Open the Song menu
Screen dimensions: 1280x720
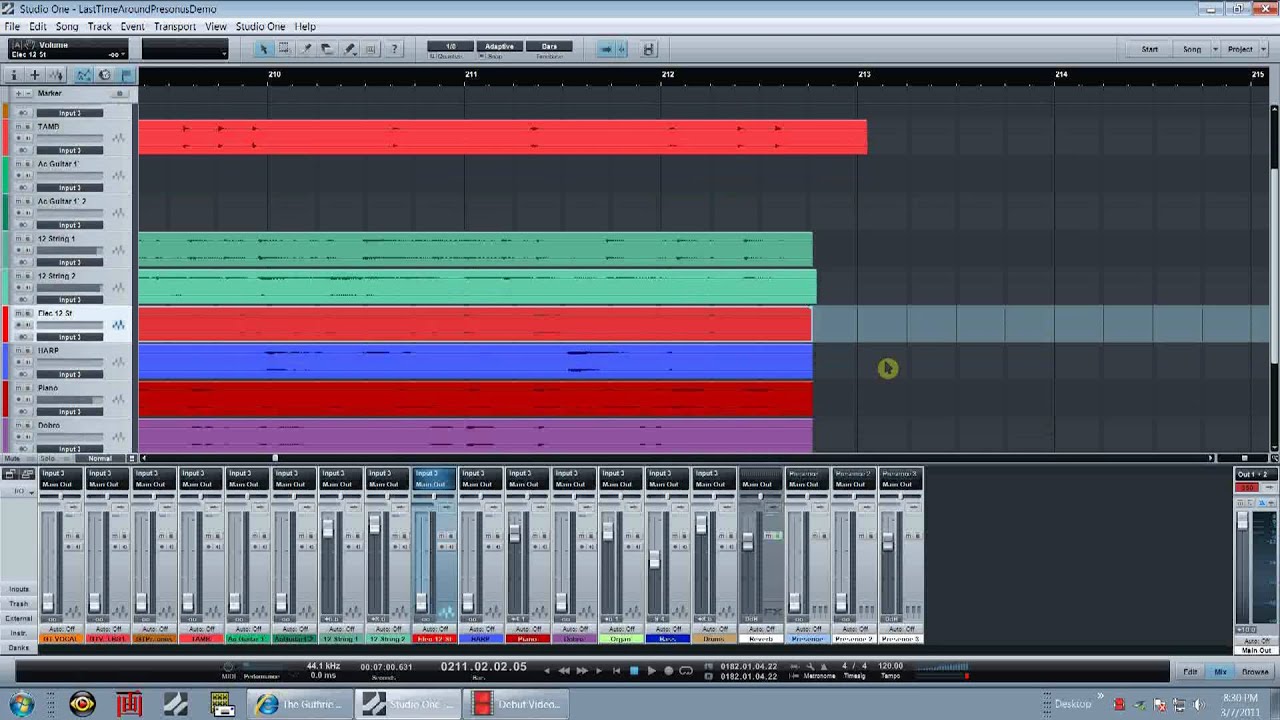[x=67, y=26]
